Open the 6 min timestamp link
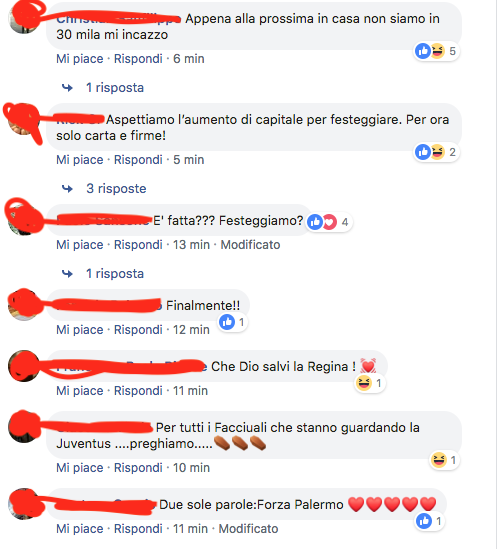The image size is (497, 549). point(188,58)
